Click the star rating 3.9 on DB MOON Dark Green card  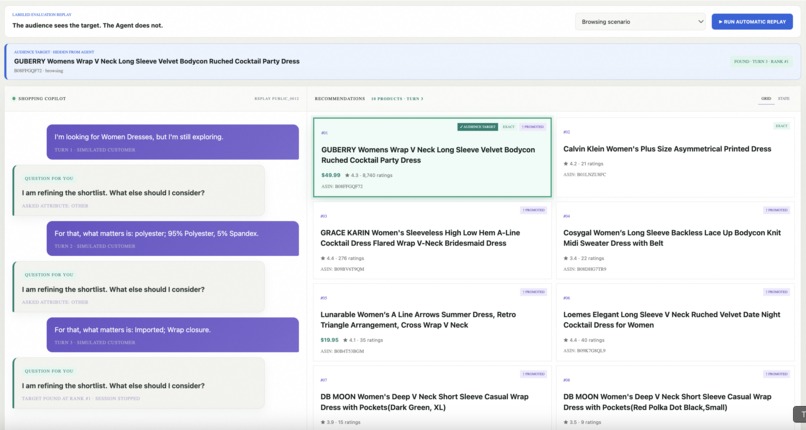(x=340, y=422)
